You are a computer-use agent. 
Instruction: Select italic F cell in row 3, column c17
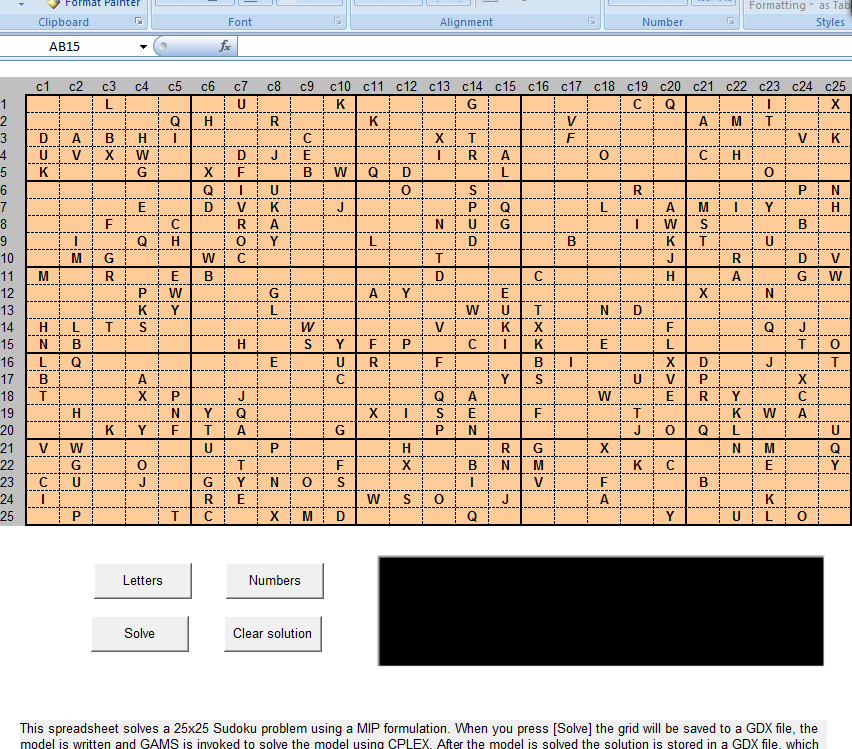(570, 138)
